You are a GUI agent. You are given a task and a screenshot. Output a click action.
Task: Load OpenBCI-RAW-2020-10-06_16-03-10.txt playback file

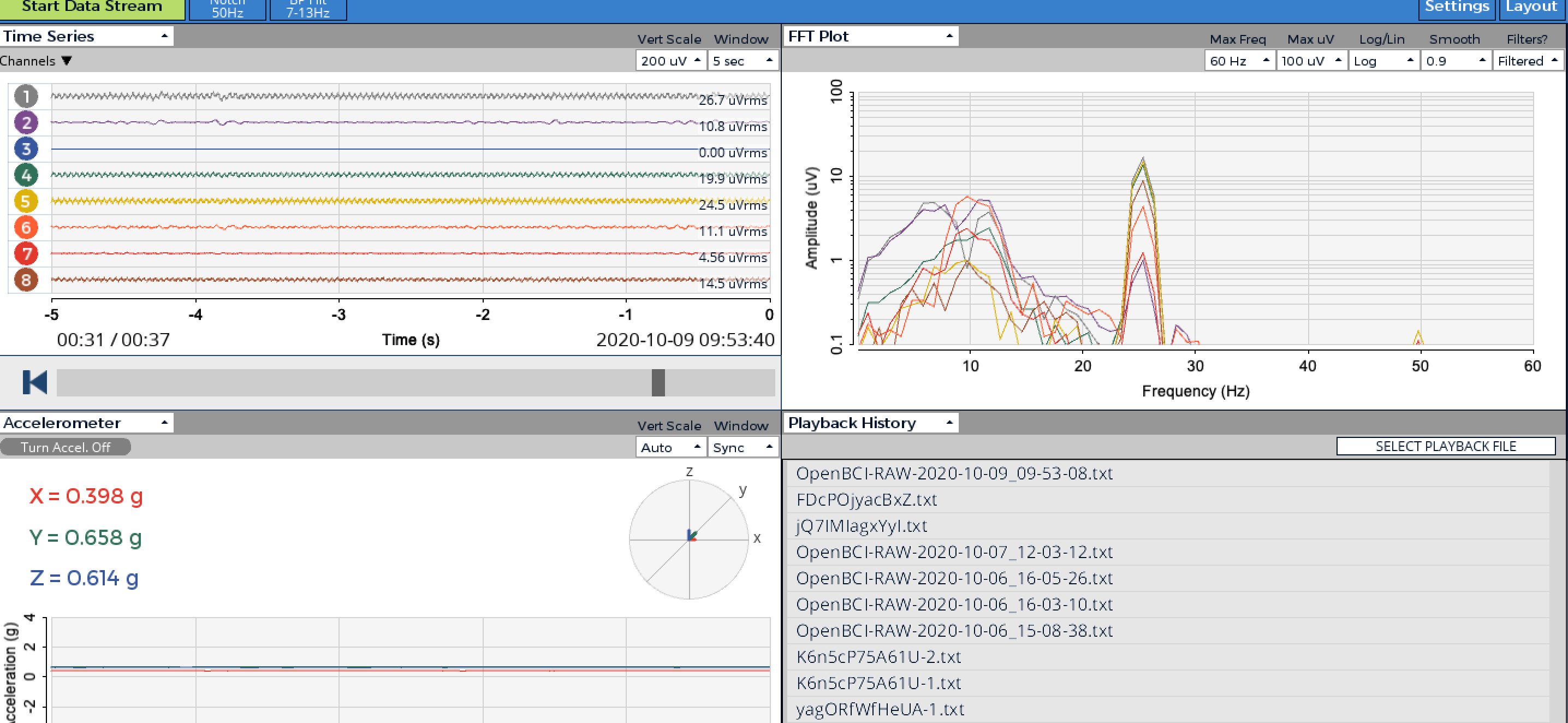click(1167, 605)
